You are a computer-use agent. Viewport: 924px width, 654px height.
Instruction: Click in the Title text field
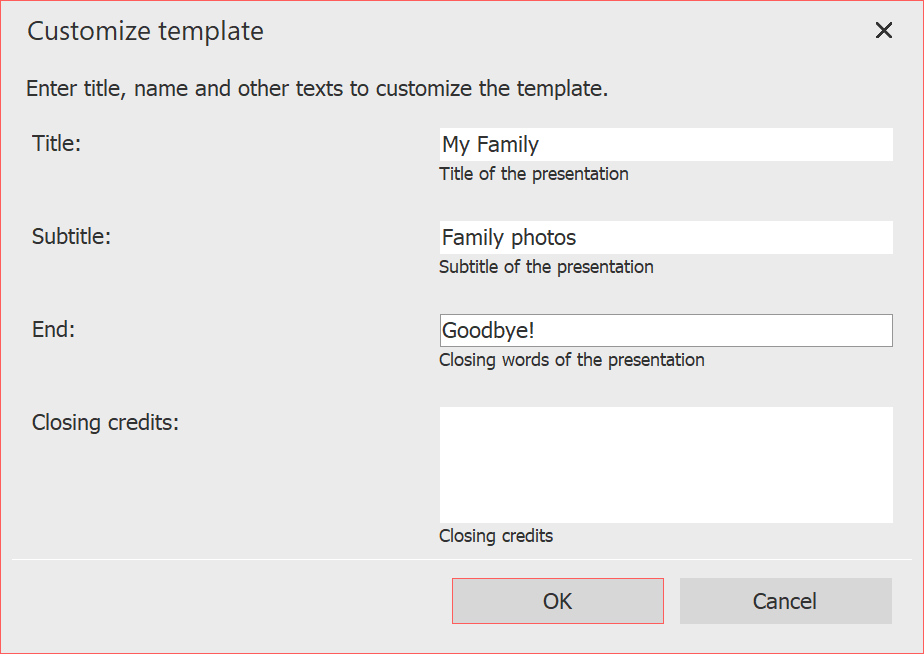coord(665,144)
